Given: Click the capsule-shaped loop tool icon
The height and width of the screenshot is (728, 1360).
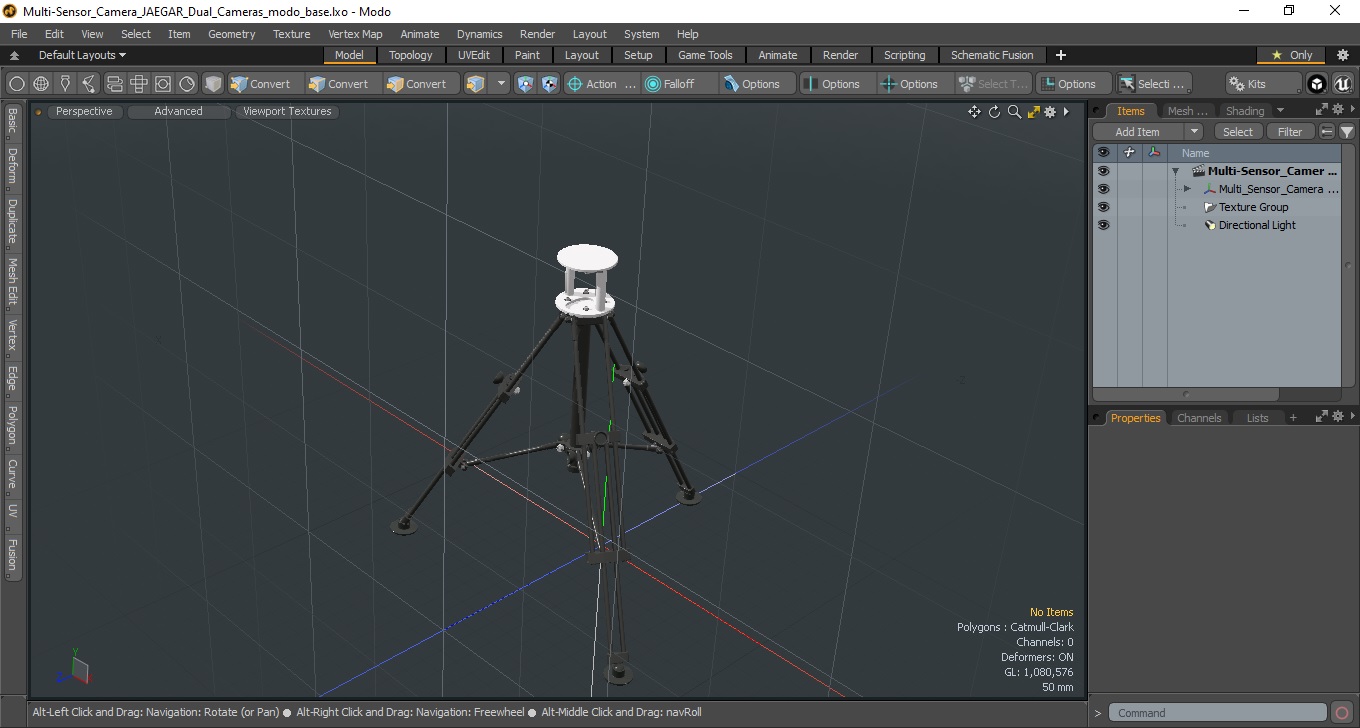Looking at the screenshot, I should (114, 84).
